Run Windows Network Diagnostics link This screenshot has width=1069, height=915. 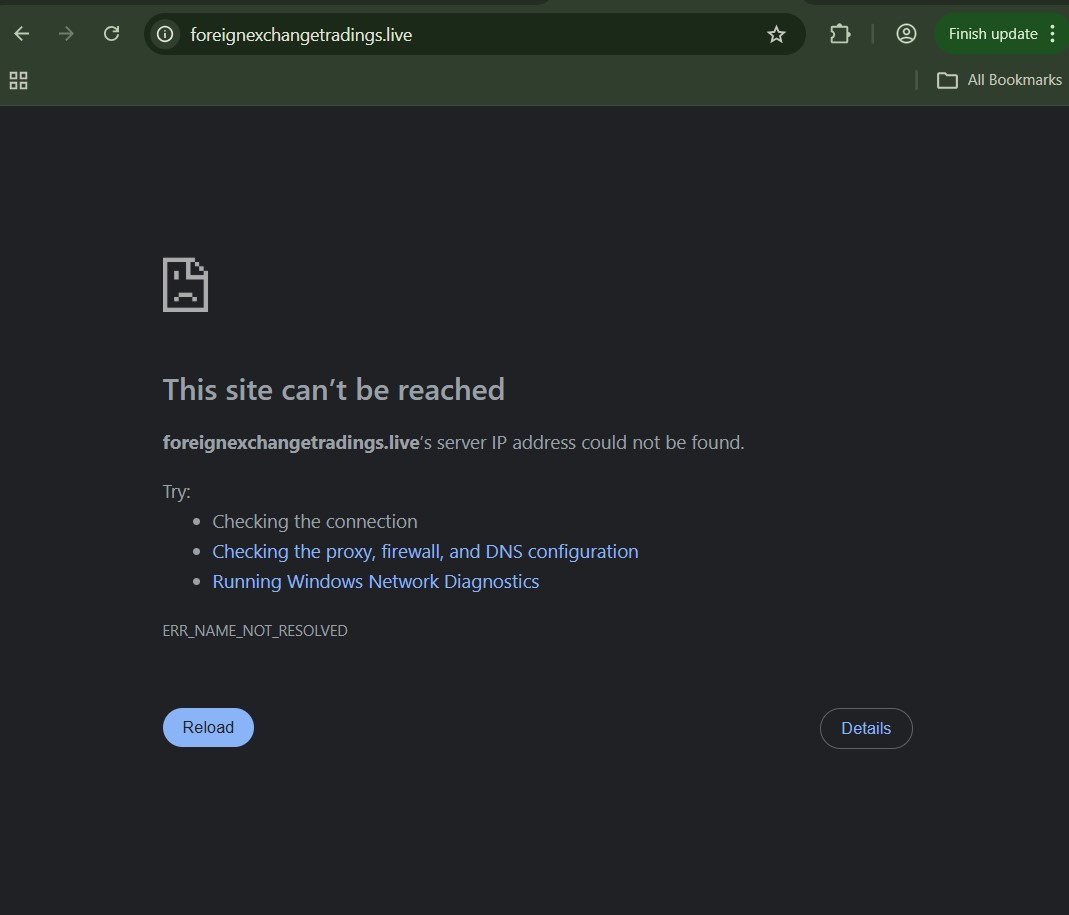375,582
